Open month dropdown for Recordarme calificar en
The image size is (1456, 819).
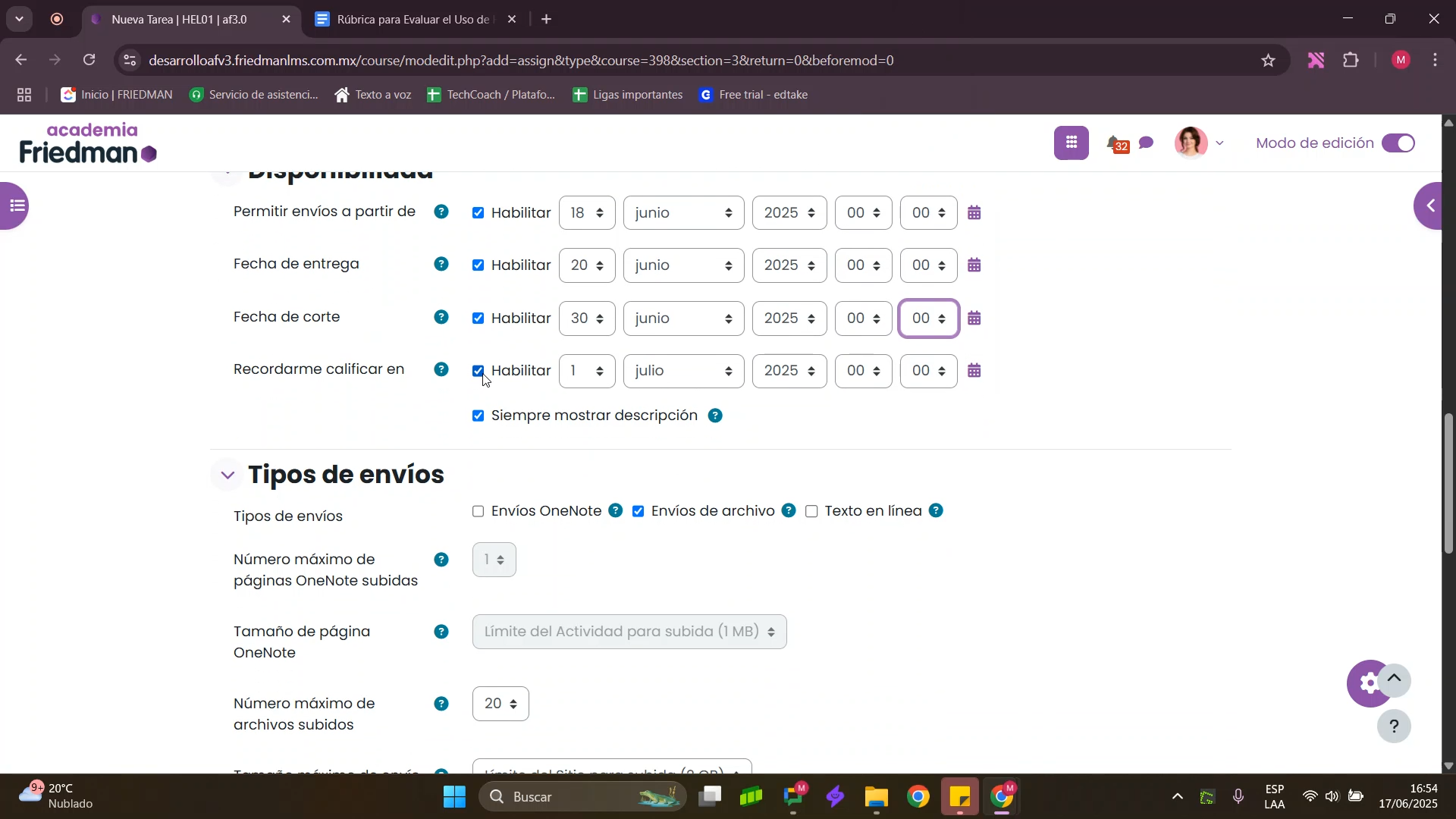click(683, 371)
